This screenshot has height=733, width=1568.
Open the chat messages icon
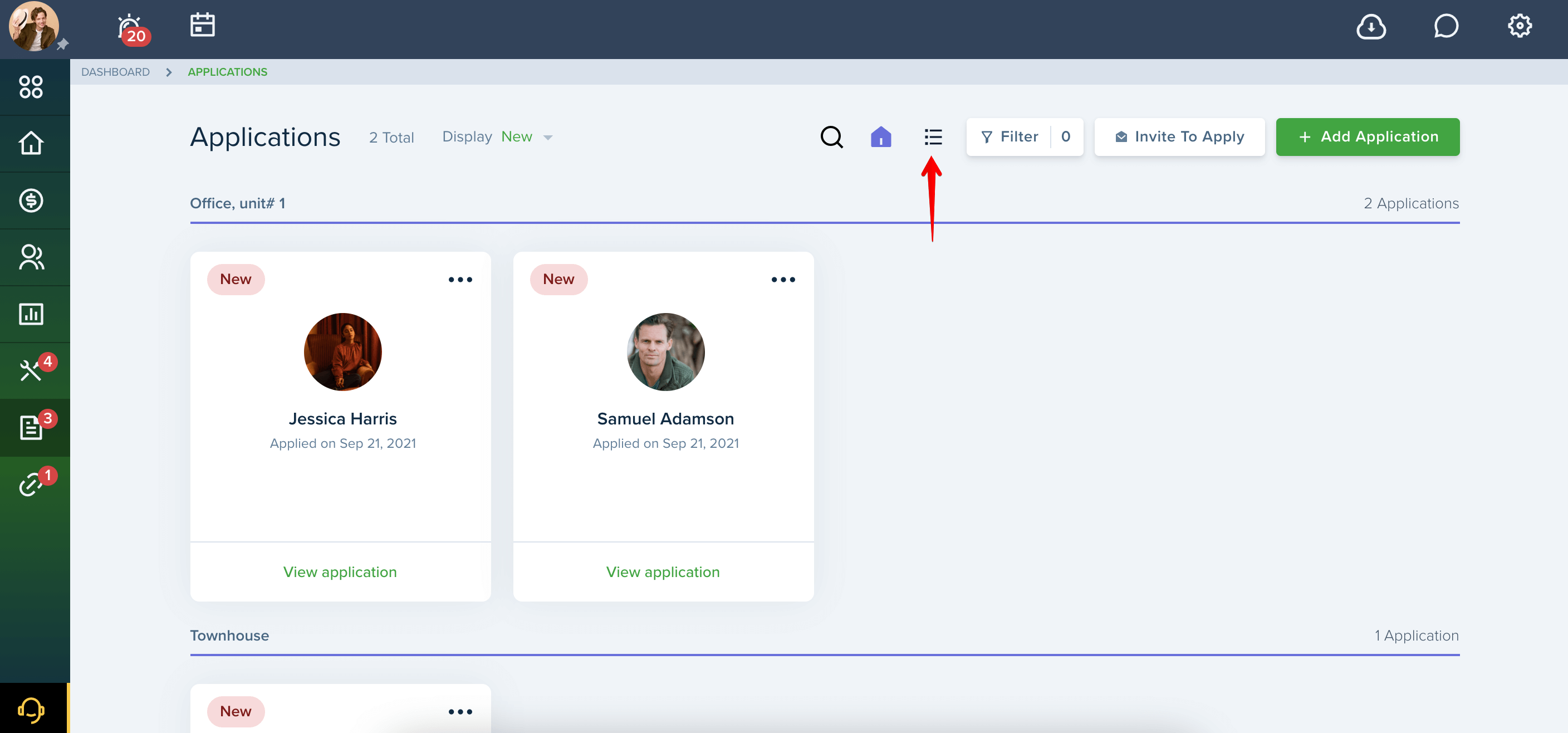pos(1445,26)
